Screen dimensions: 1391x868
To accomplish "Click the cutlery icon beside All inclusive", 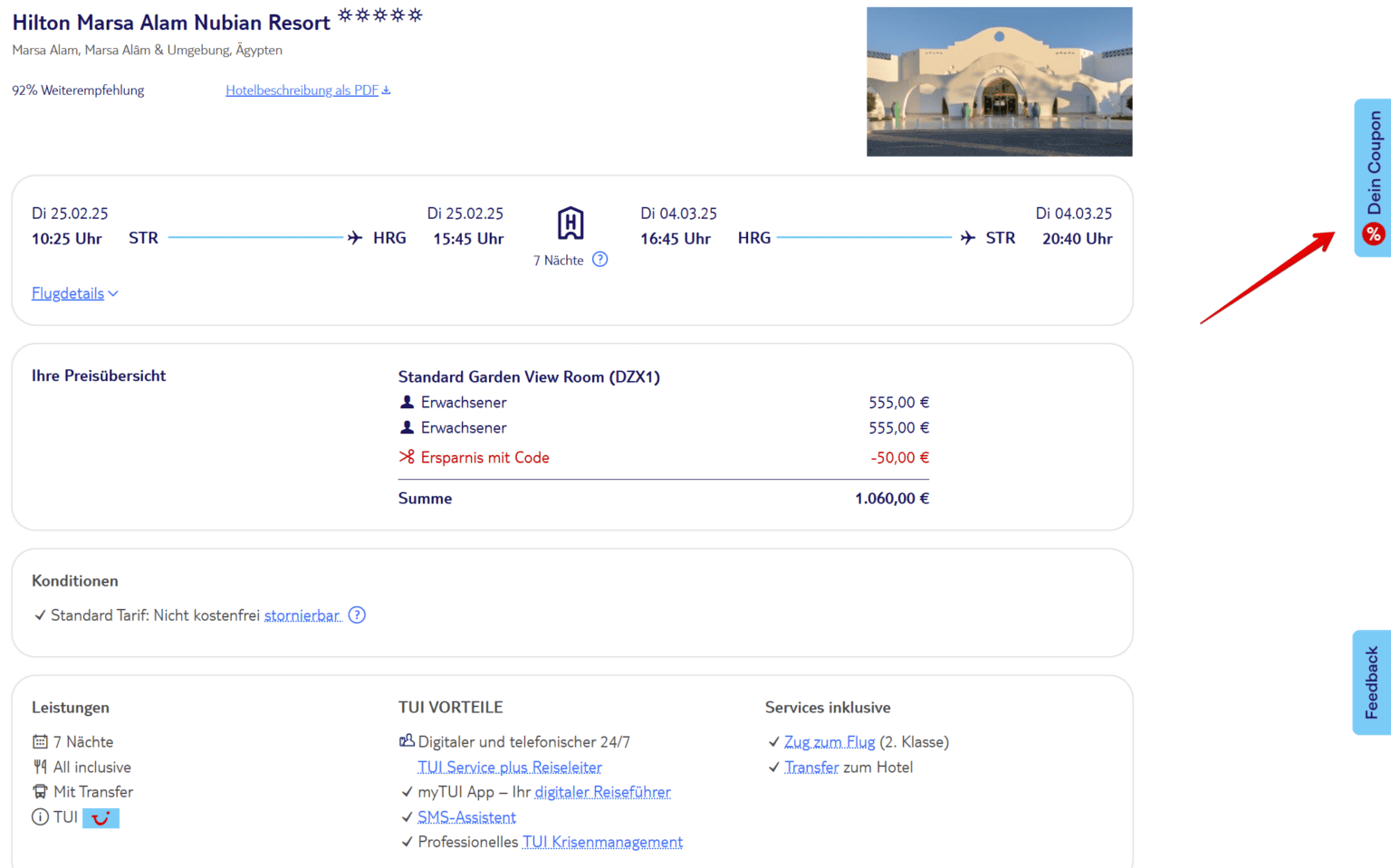I will [40, 767].
